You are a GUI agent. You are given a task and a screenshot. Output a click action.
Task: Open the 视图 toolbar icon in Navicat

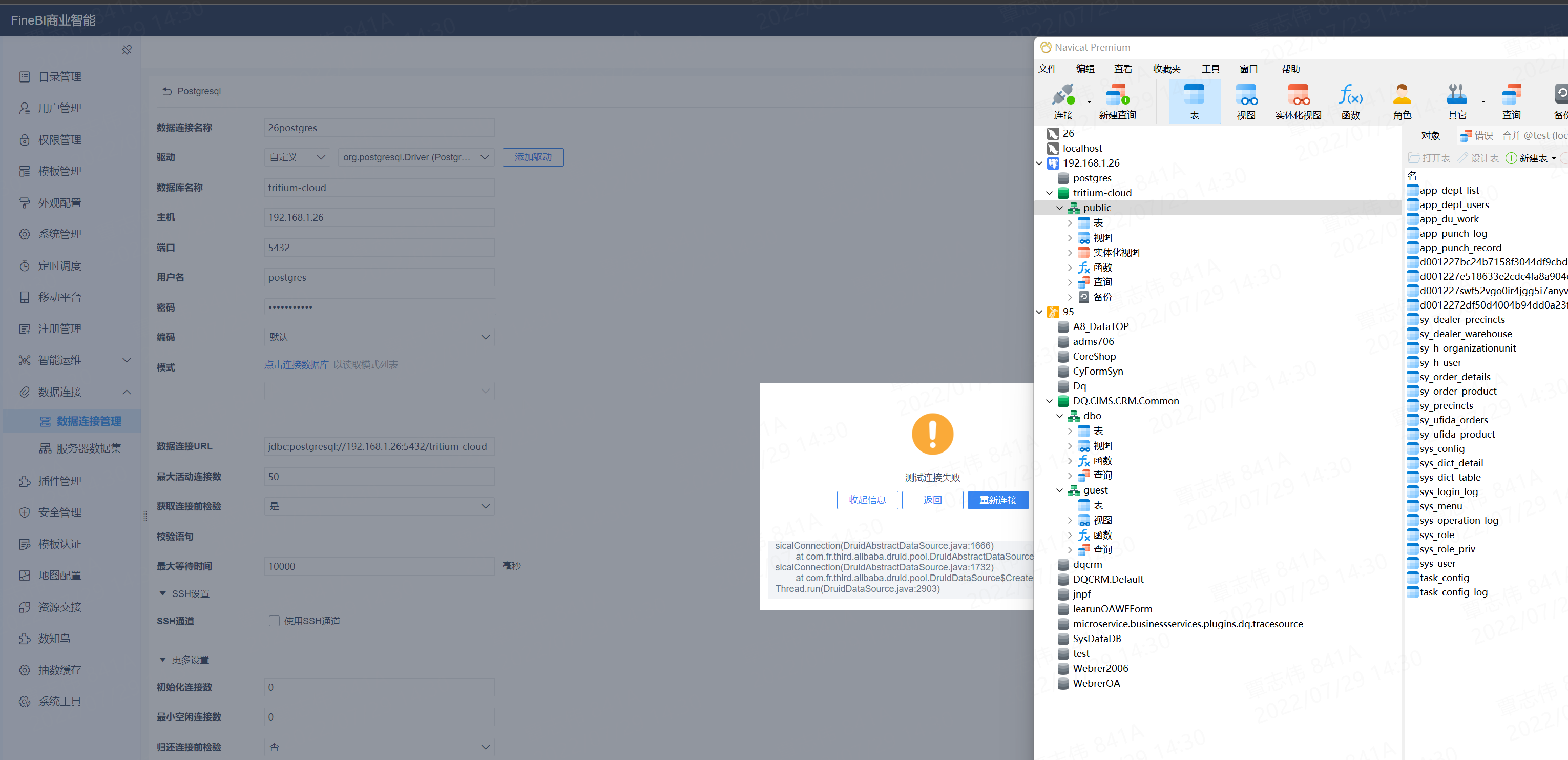pos(1246,101)
